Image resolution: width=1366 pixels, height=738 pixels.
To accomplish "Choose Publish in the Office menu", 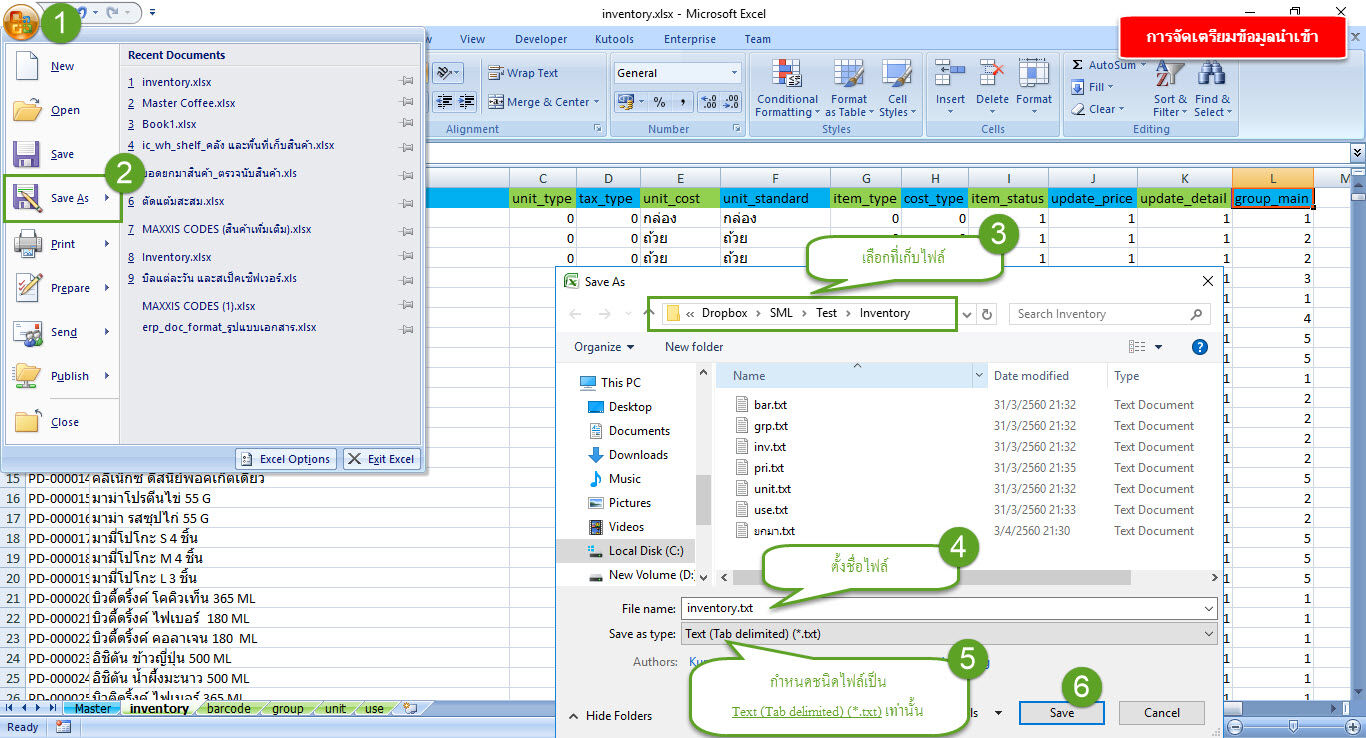I will pyautogui.click(x=62, y=376).
